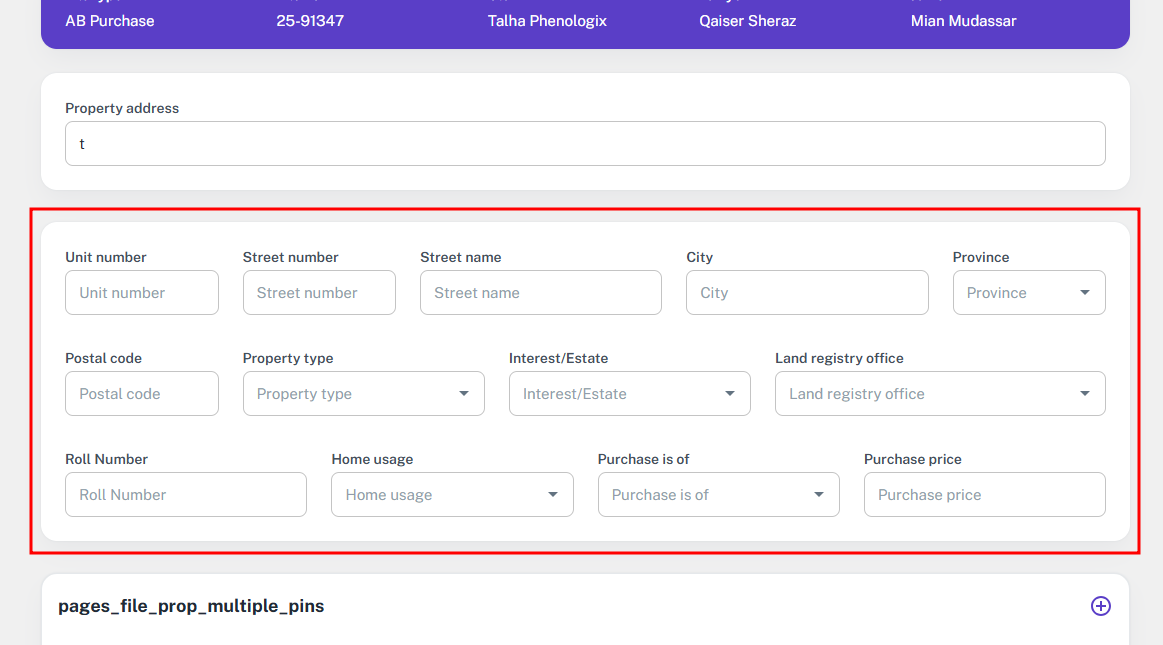Expand the pages_file_prop_multiple_pins section with plus icon
Screen dimensions: 1163x645
[x=1100, y=606]
